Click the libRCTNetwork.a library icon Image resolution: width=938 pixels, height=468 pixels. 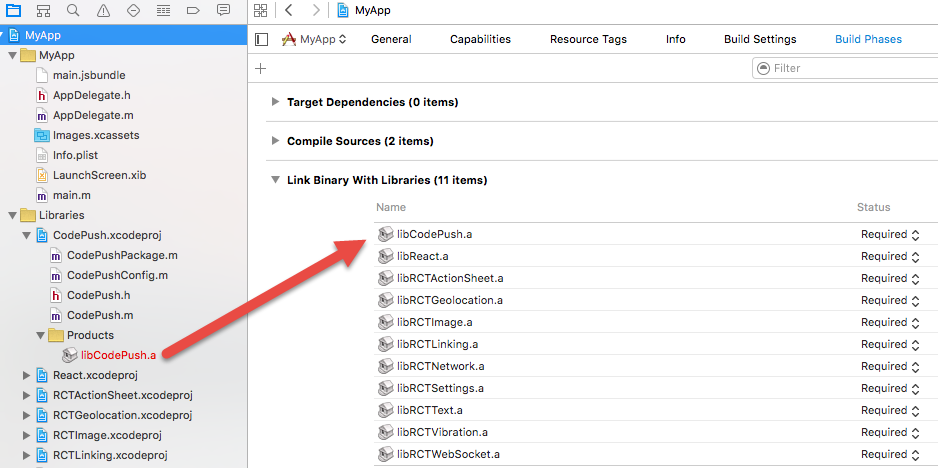(386, 366)
